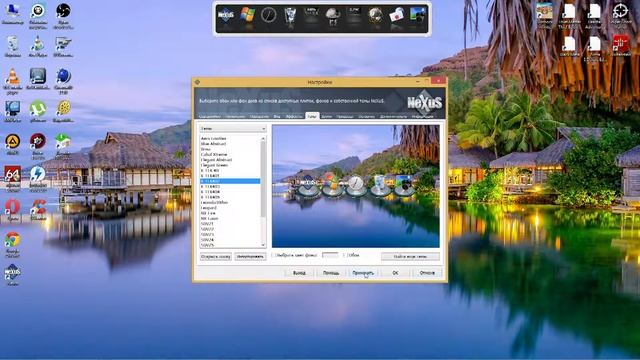Image resolution: width=640 pixels, height=360 pixels.
Task: Select 'Leopard' in the theme list
Action: click(230, 208)
